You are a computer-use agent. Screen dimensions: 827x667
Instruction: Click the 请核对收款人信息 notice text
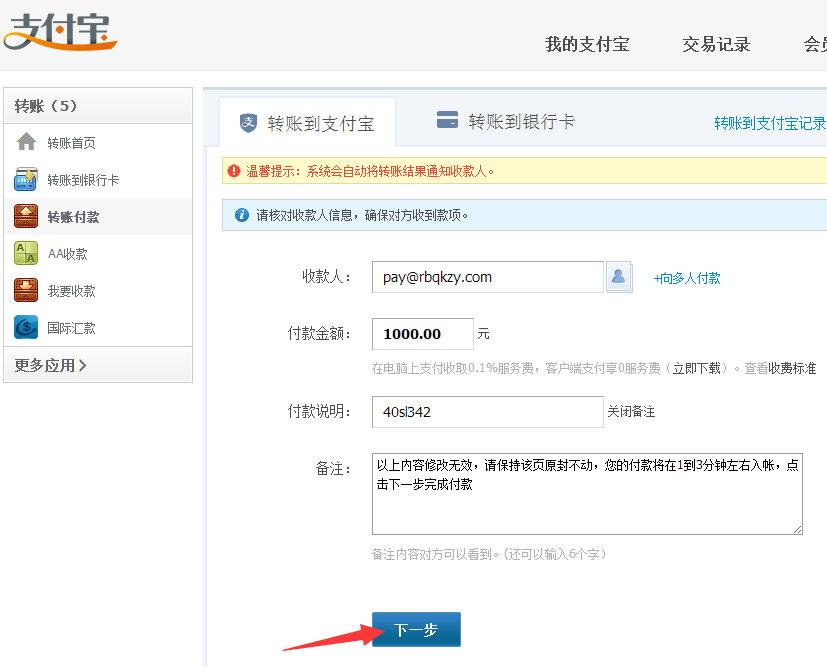362,215
